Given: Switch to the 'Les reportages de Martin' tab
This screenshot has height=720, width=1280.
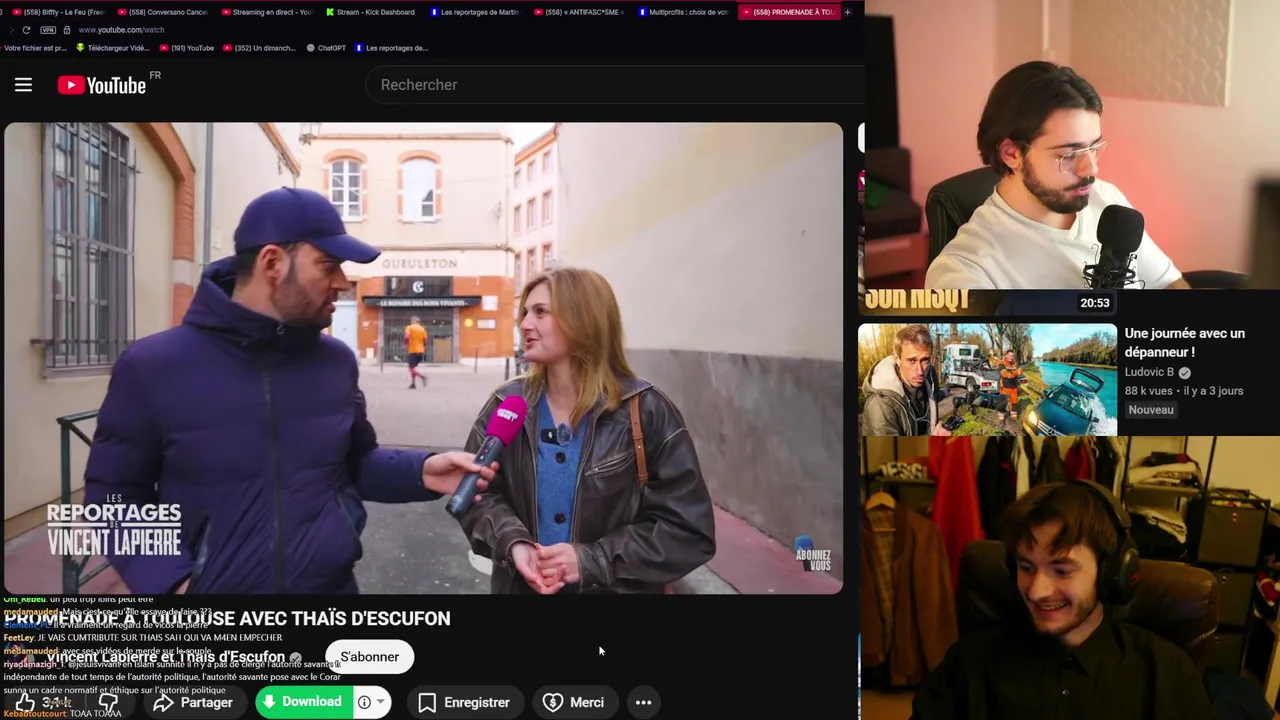Looking at the screenshot, I should click(474, 12).
